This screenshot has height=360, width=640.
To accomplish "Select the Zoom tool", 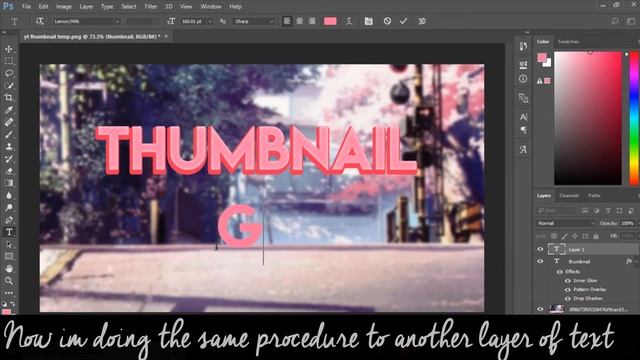I will click(x=9, y=281).
